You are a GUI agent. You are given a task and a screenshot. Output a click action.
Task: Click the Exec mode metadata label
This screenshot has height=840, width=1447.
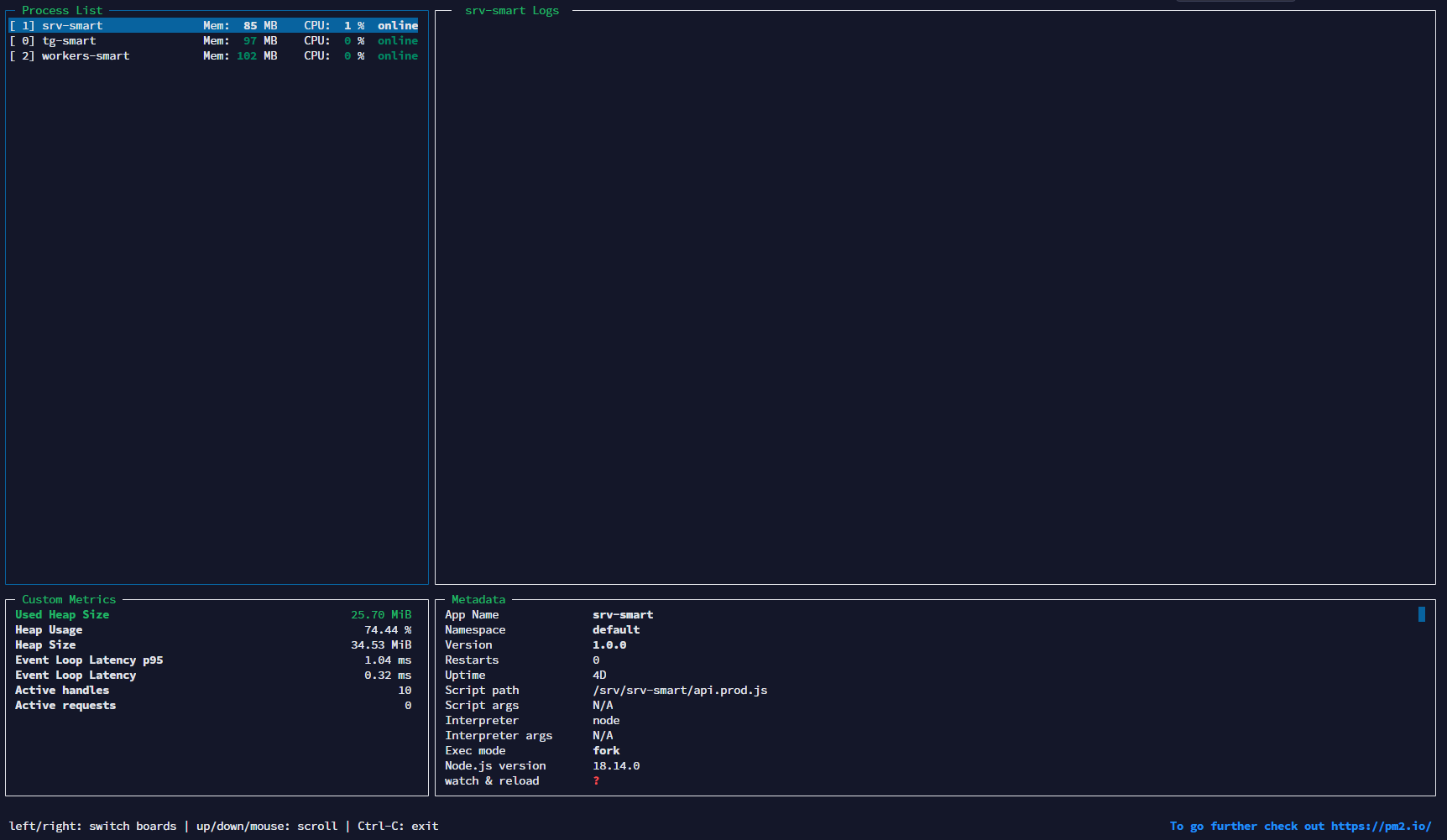tap(475, 751)
